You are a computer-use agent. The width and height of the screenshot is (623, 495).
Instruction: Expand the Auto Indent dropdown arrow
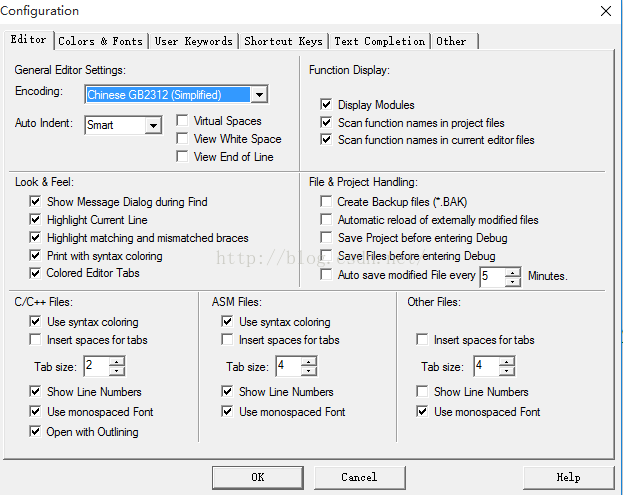pos(153,126)
